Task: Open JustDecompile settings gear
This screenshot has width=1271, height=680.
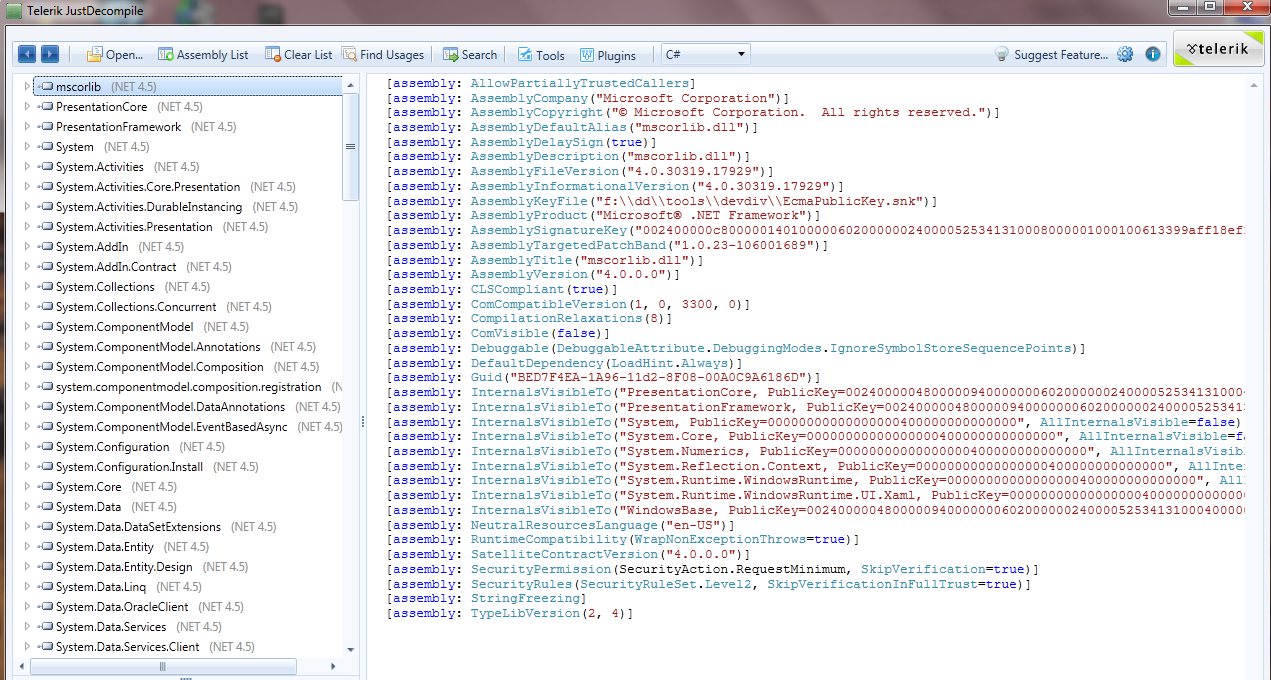Action: [1125, 54]
